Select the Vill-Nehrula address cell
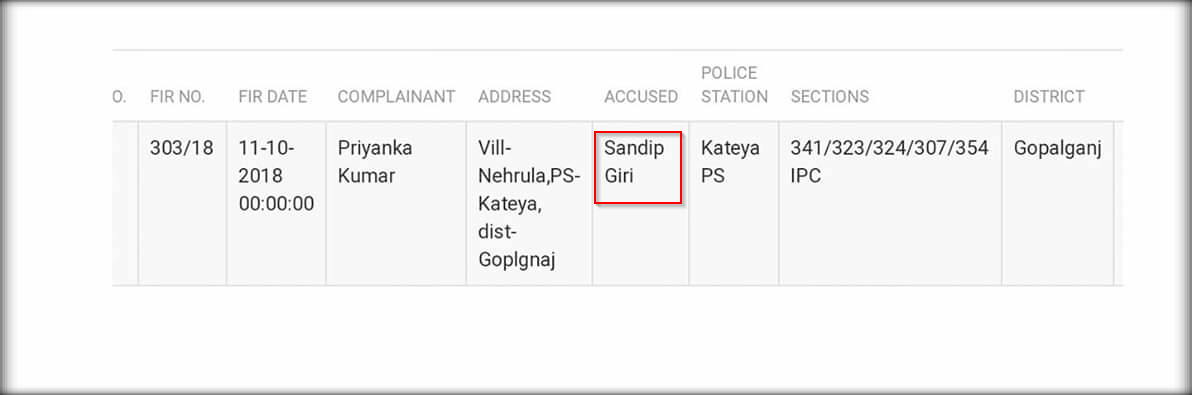The width and height of the screenshot is (1192, 395). (x=529, y=204)
